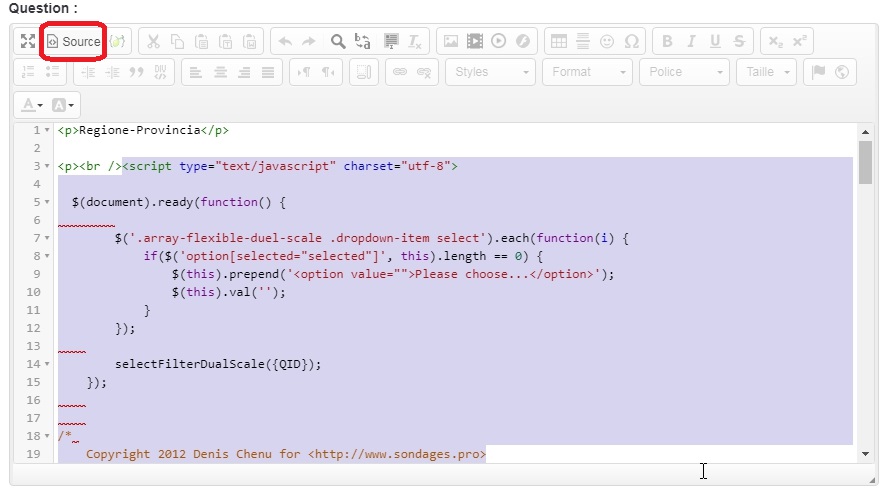Open the background color picker
Image resolution: width=893 pixels, height=495 pixels.
(x=63, y=105)
